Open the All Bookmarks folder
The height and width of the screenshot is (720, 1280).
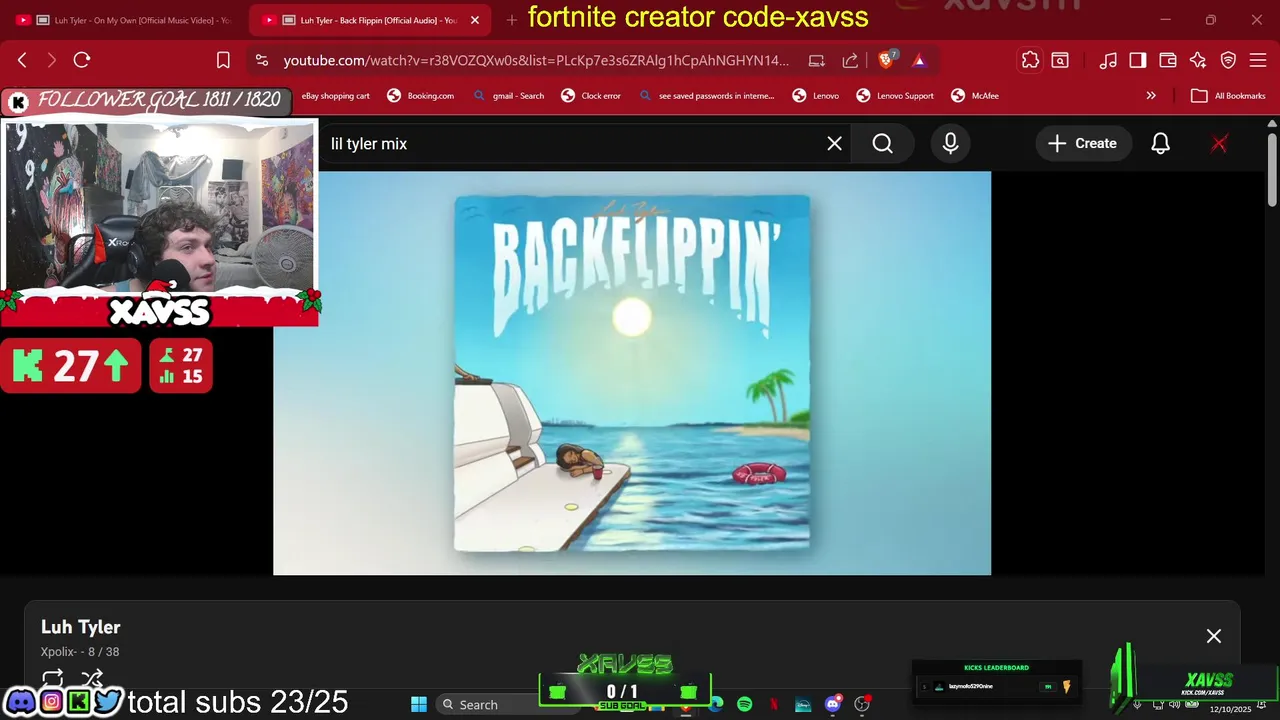pos(1228,96)
